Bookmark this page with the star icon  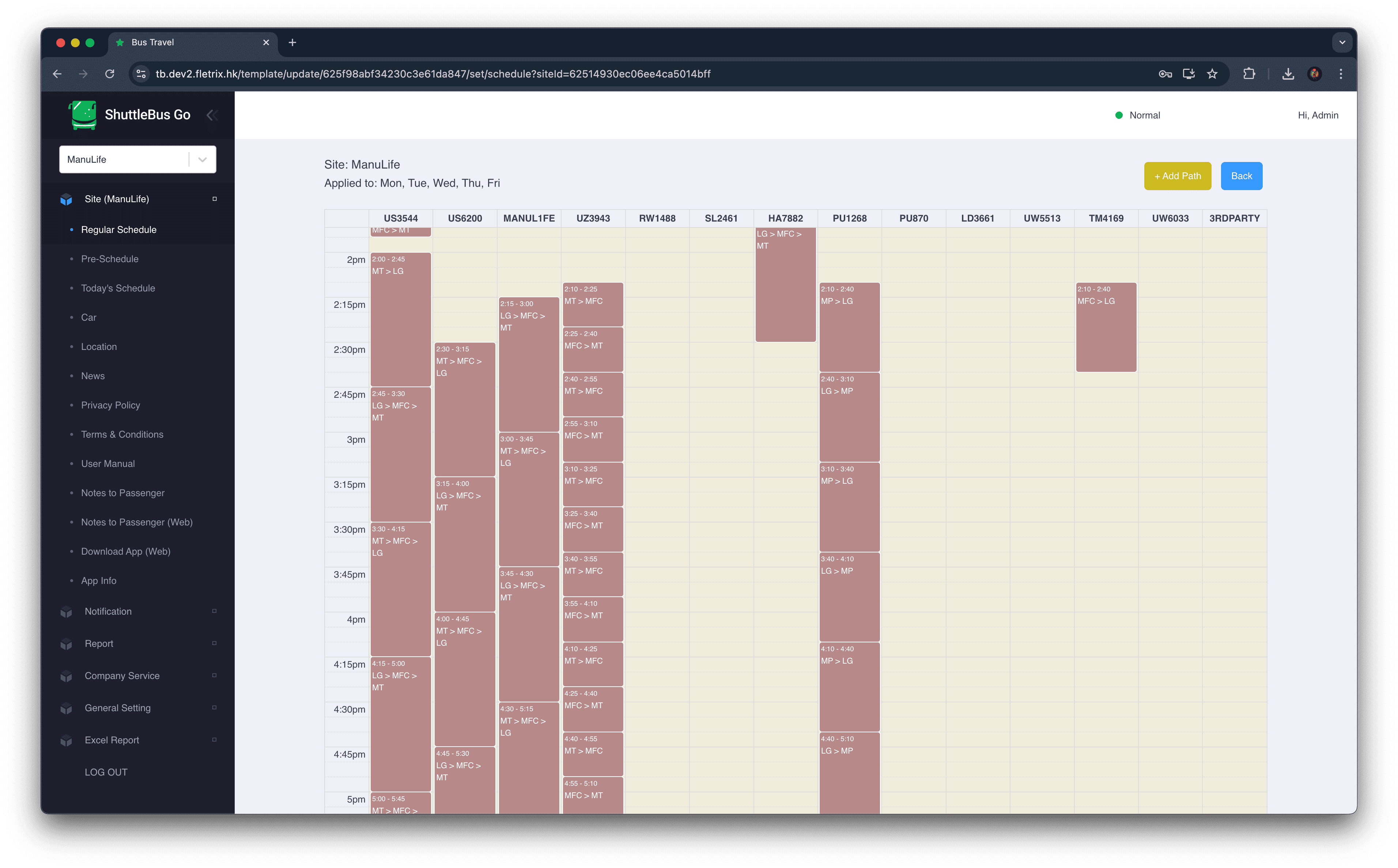click(1212, 74)
